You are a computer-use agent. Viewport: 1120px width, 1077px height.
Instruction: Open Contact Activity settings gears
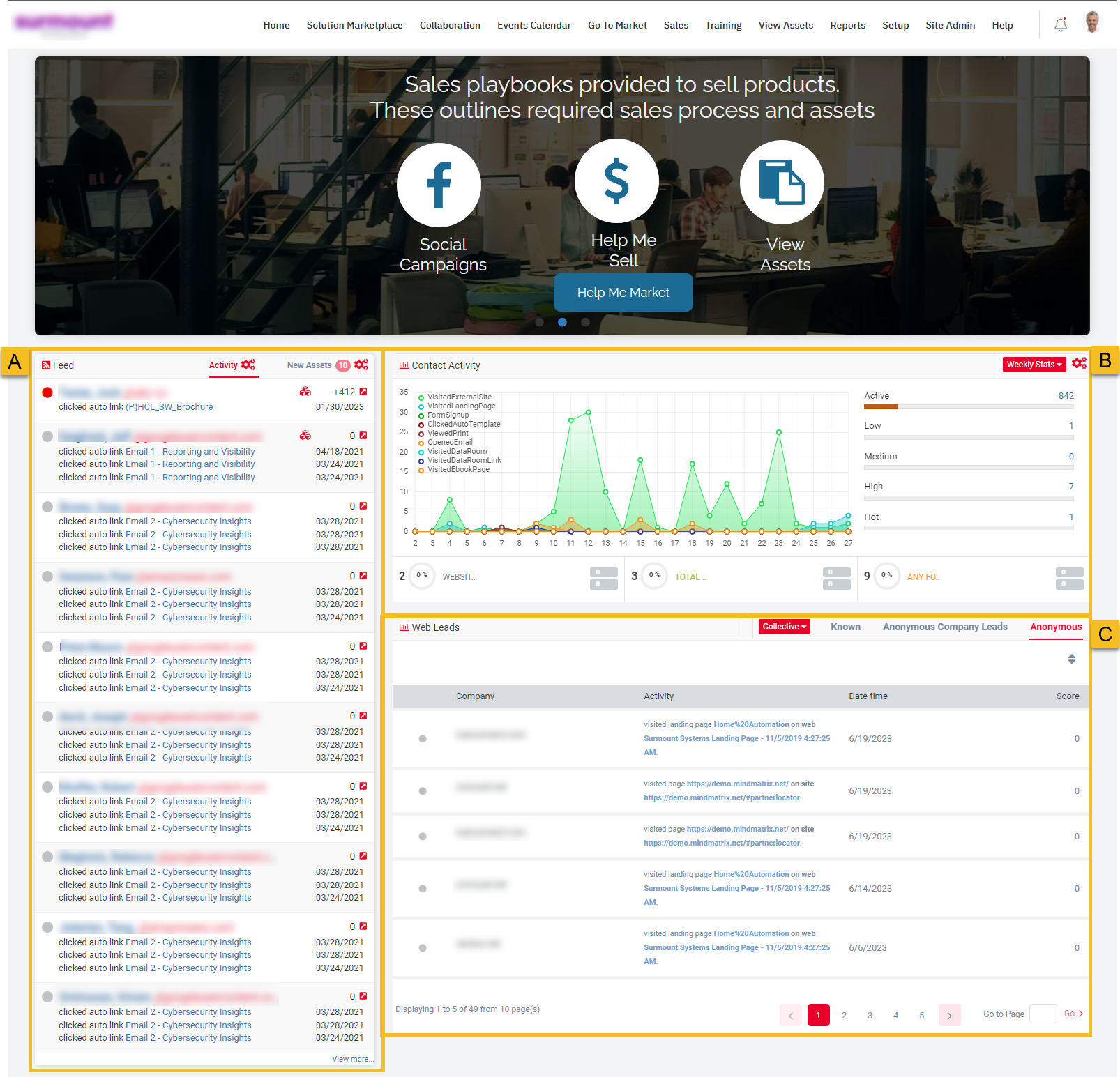1080,363
